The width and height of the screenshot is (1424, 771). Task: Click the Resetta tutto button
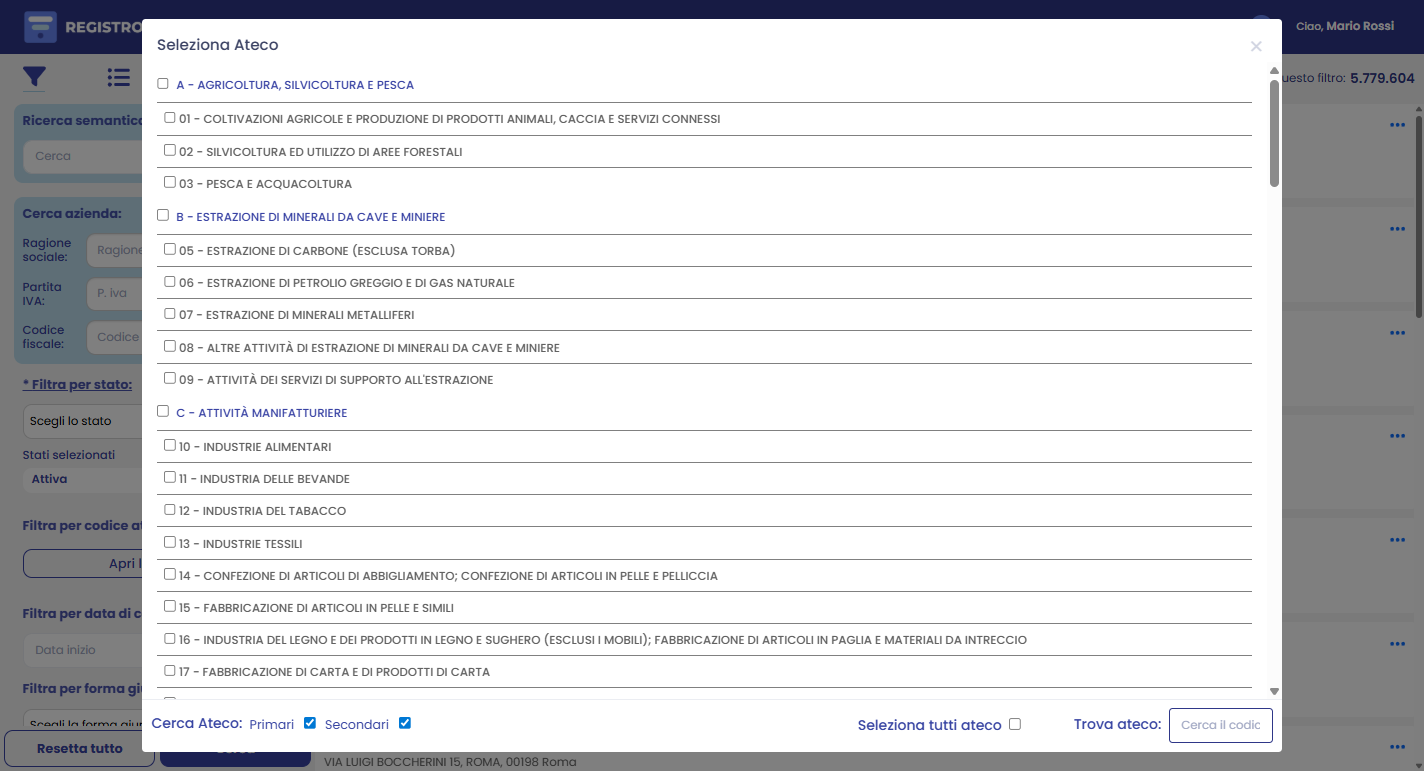coord(80,748)
